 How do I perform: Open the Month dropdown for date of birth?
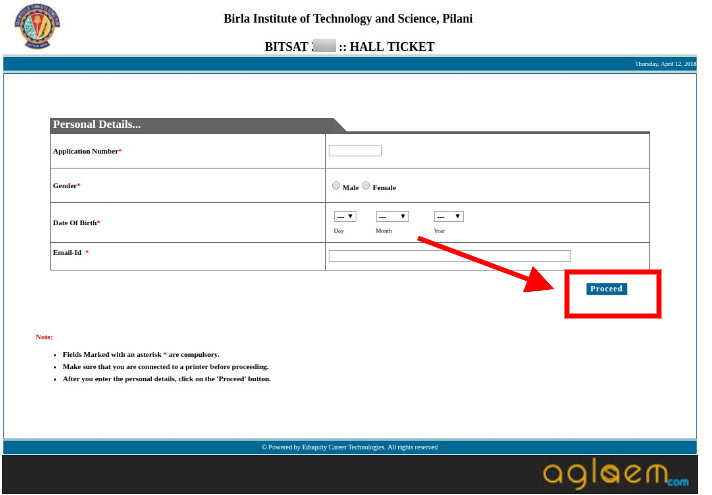tap(392, 217)
